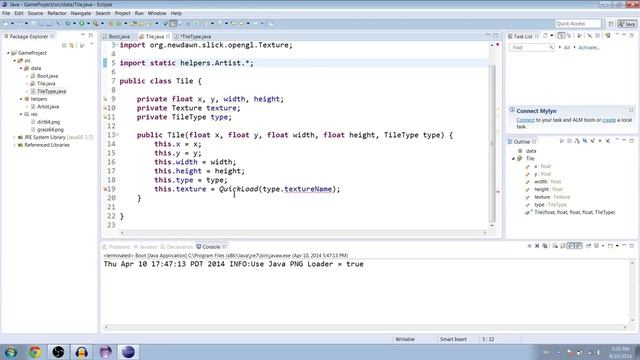This screenshot has width=640, height=360.
Task: Open the headphones app in taskbar
Action: coord(82,352)
